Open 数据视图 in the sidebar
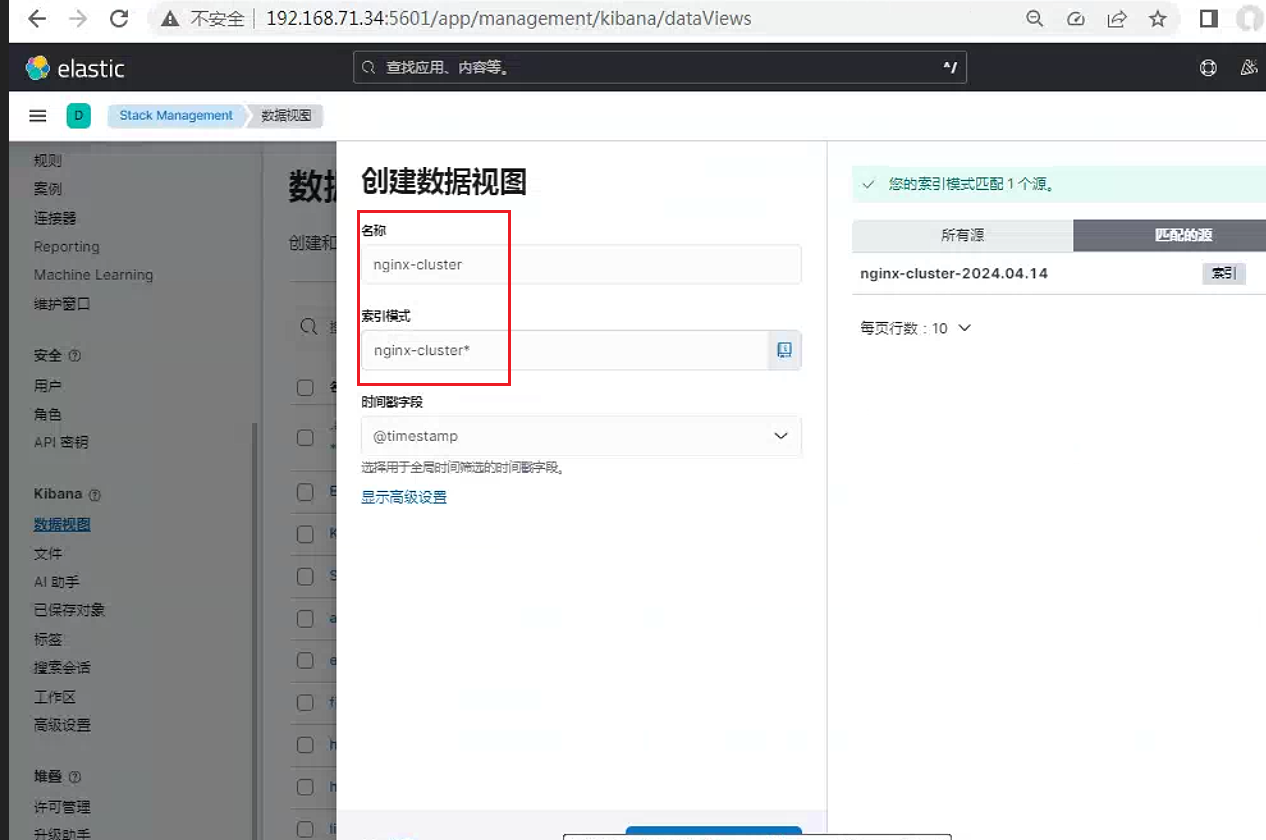This screenshot has height=840, width=1266. (62, 525)
